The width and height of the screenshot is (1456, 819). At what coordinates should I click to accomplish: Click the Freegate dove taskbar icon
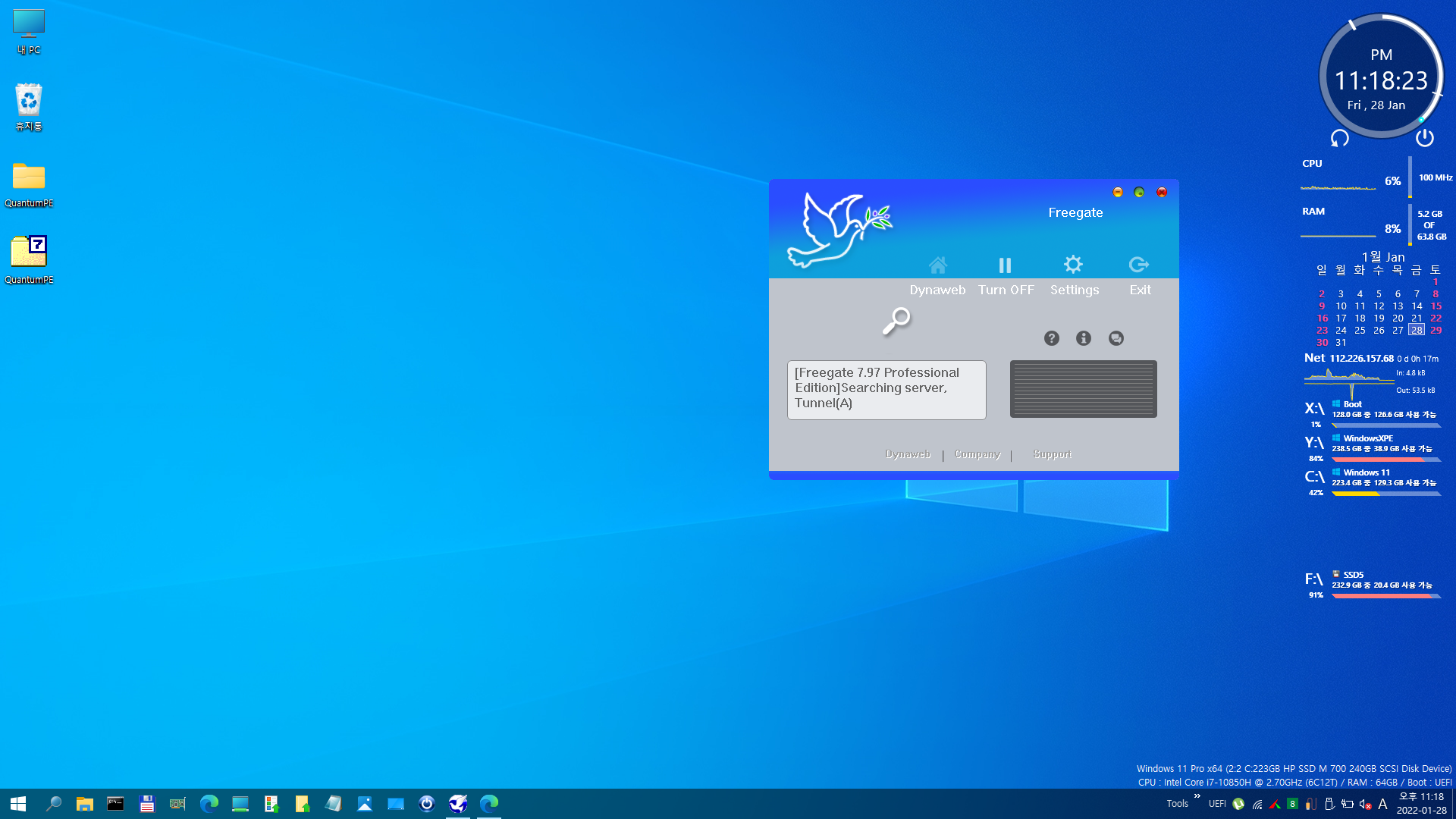coord(457,804)
